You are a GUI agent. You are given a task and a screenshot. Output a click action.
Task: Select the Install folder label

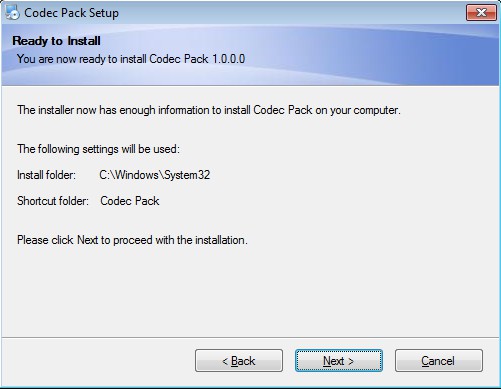point(46,175)
